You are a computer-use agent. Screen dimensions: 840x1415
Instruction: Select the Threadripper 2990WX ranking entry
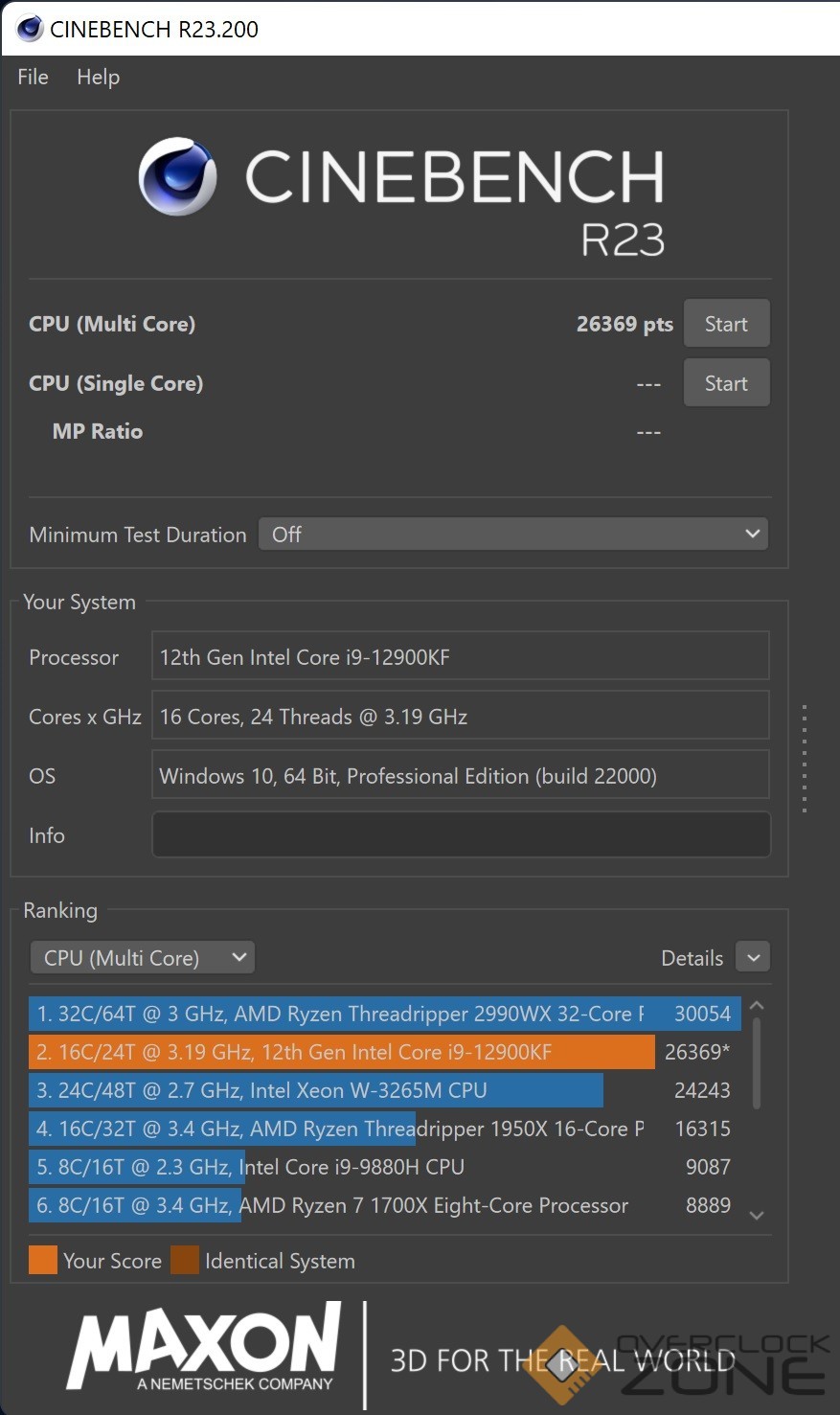(x=383, y=1014)
